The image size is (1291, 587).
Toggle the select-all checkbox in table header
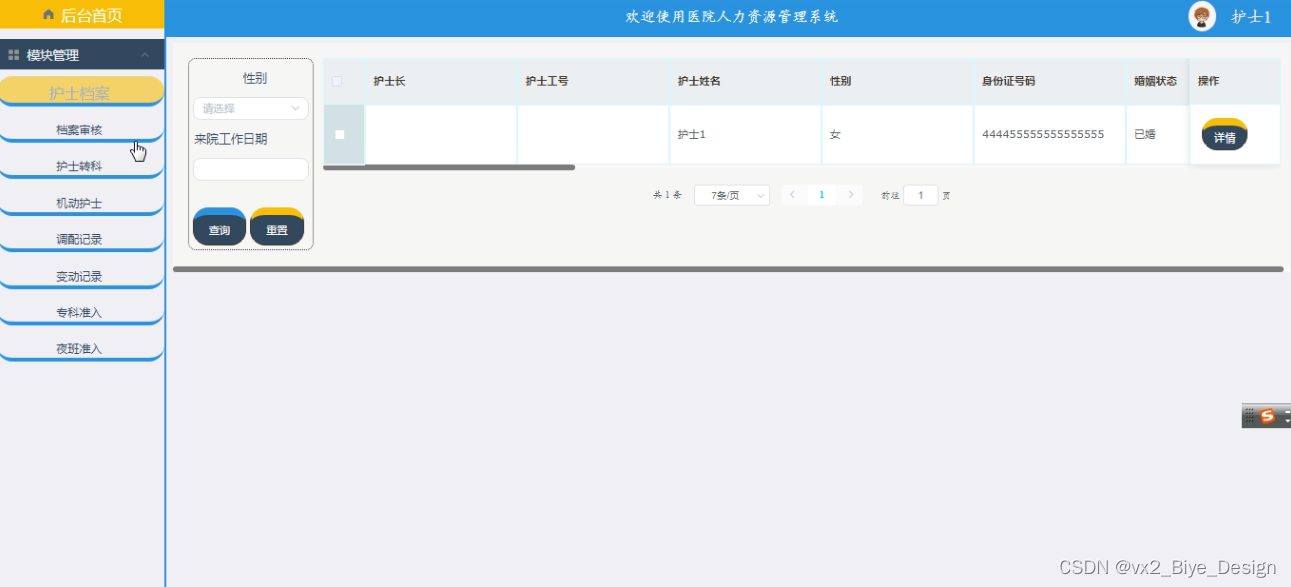pos(336,81)
